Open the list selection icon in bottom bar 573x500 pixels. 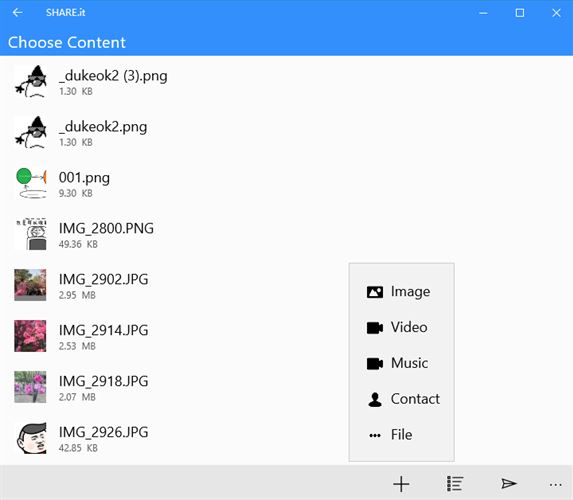click(x=455, y=484)
